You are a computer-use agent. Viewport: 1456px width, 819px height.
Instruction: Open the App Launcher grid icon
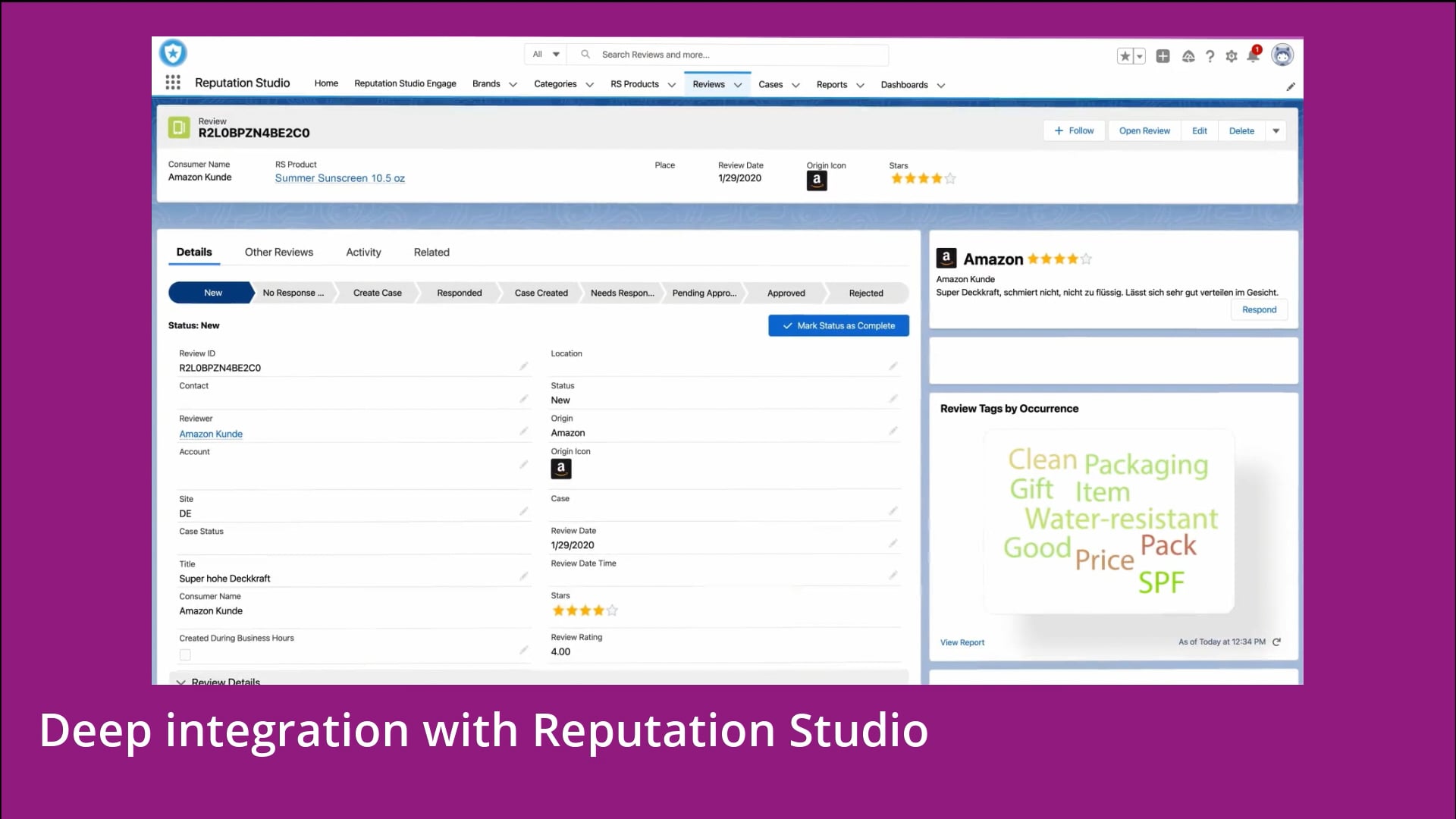pos(173,83)
